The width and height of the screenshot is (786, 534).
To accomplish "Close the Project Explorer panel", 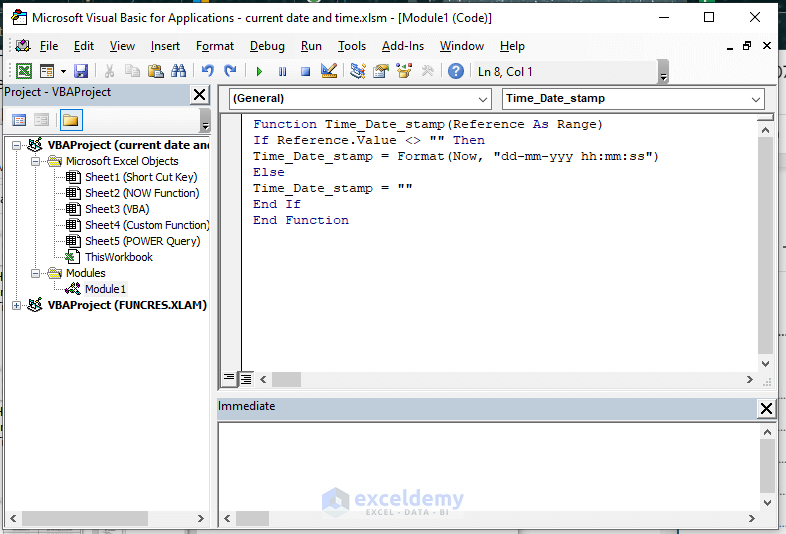I will 199,94.
